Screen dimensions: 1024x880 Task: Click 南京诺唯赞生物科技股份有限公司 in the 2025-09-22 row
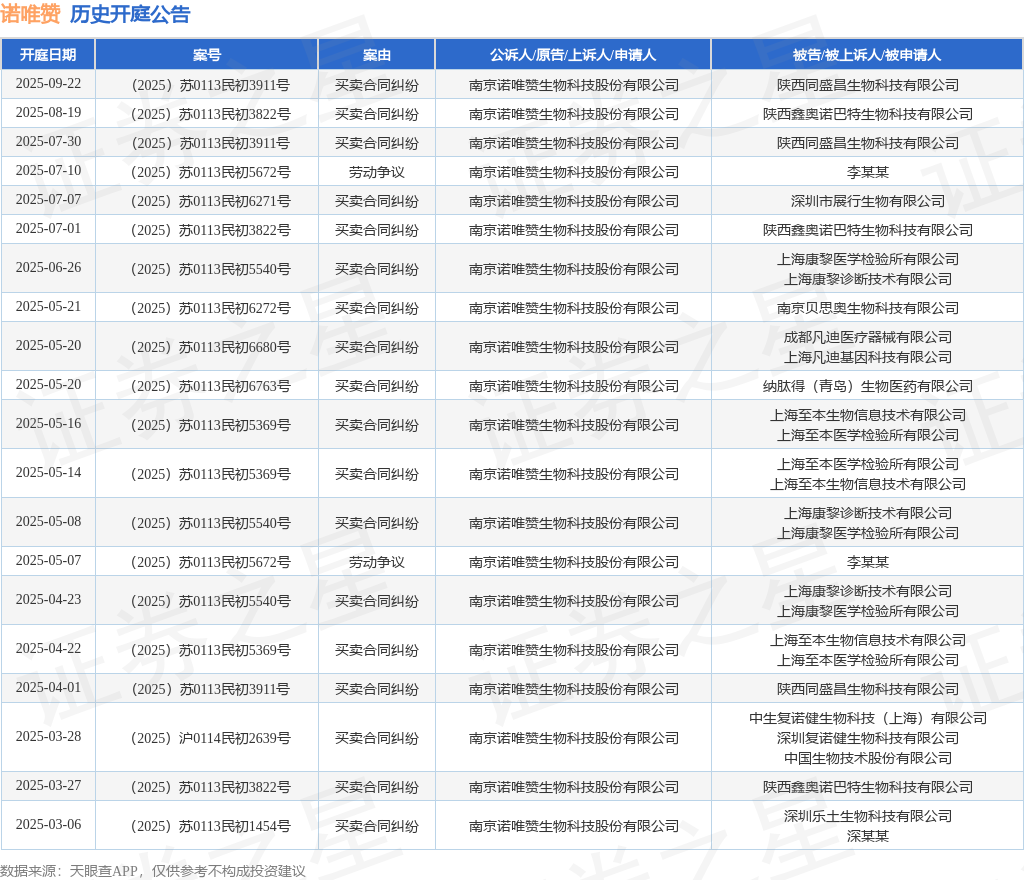(x=573, y=86)
